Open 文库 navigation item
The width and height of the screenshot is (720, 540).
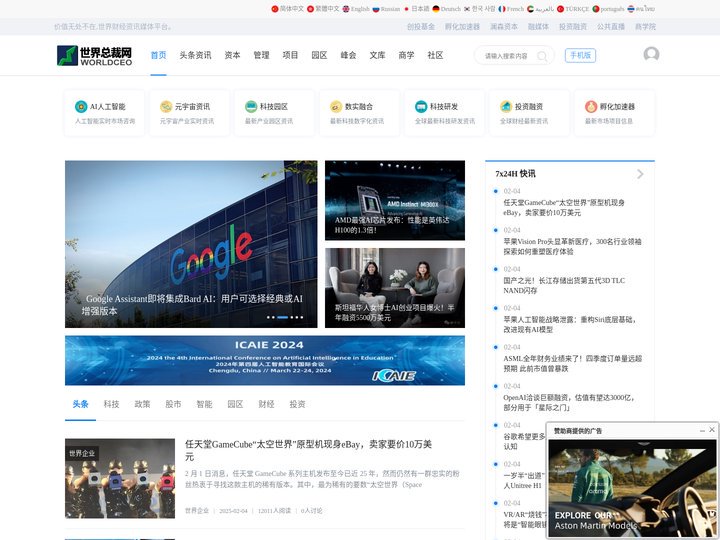coord(377,55)
